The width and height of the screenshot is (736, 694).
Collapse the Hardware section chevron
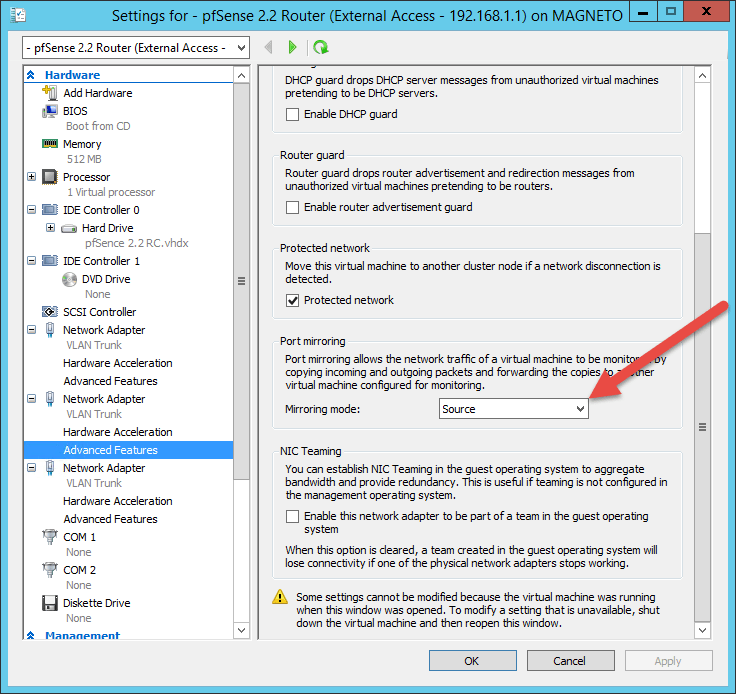[31, 75]
